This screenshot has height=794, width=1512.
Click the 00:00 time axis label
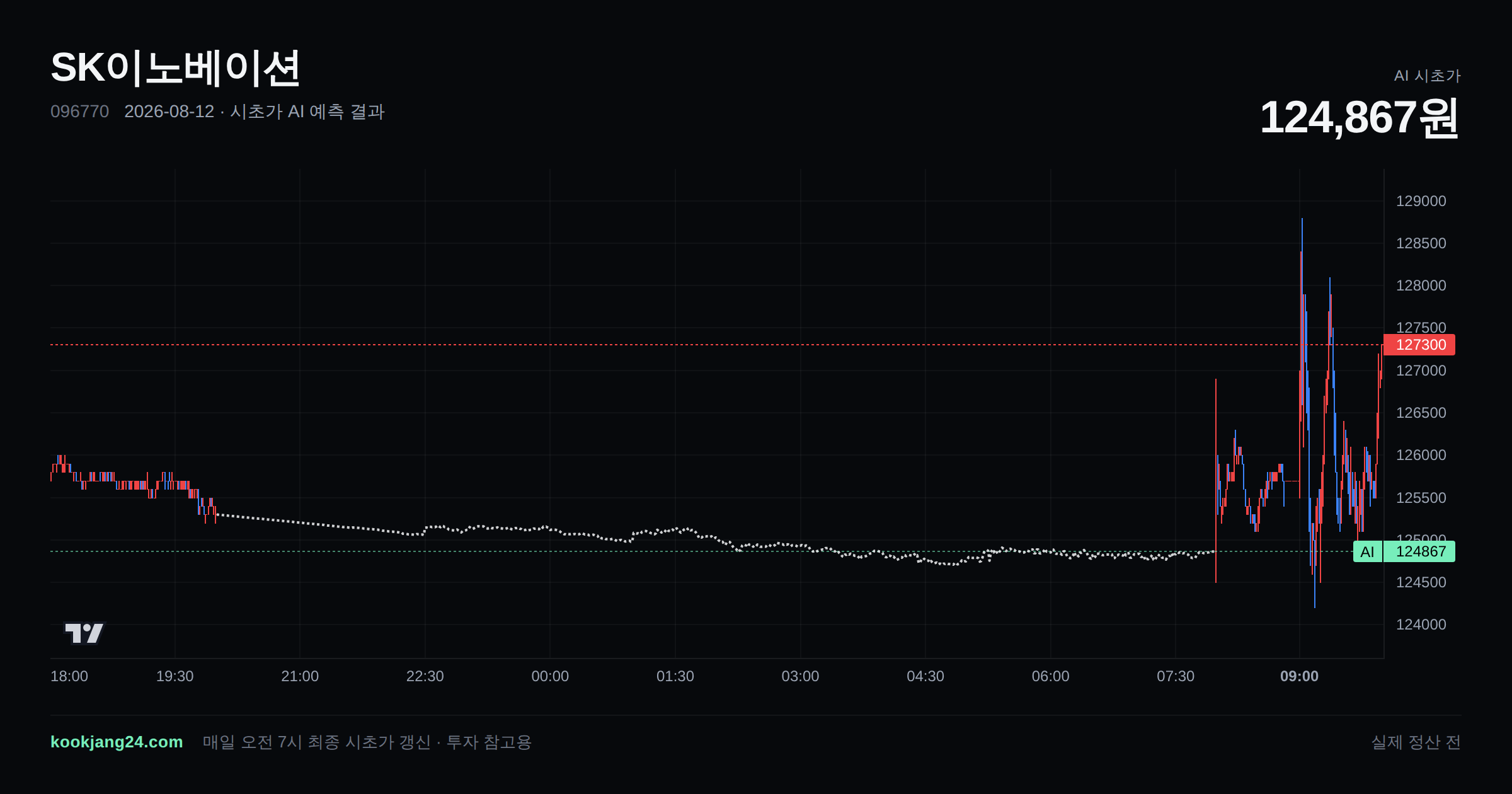coord(550,676)
